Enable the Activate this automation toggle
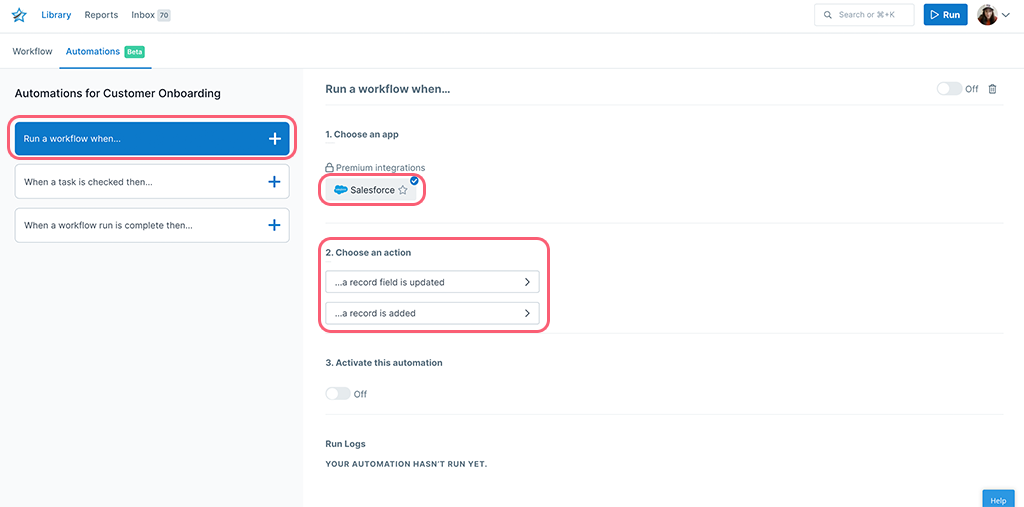 click(338, 394)
